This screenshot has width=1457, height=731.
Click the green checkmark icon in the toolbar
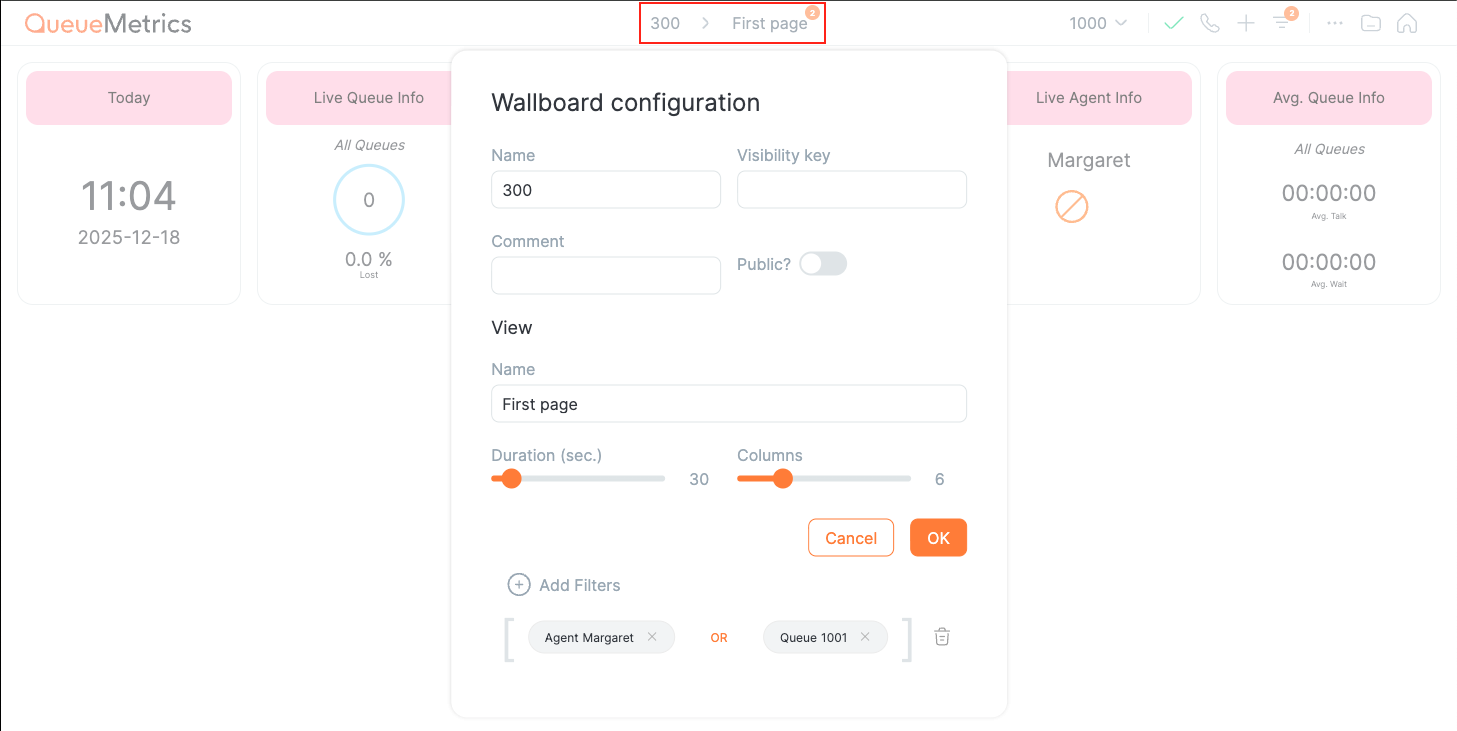[1173, 22]
